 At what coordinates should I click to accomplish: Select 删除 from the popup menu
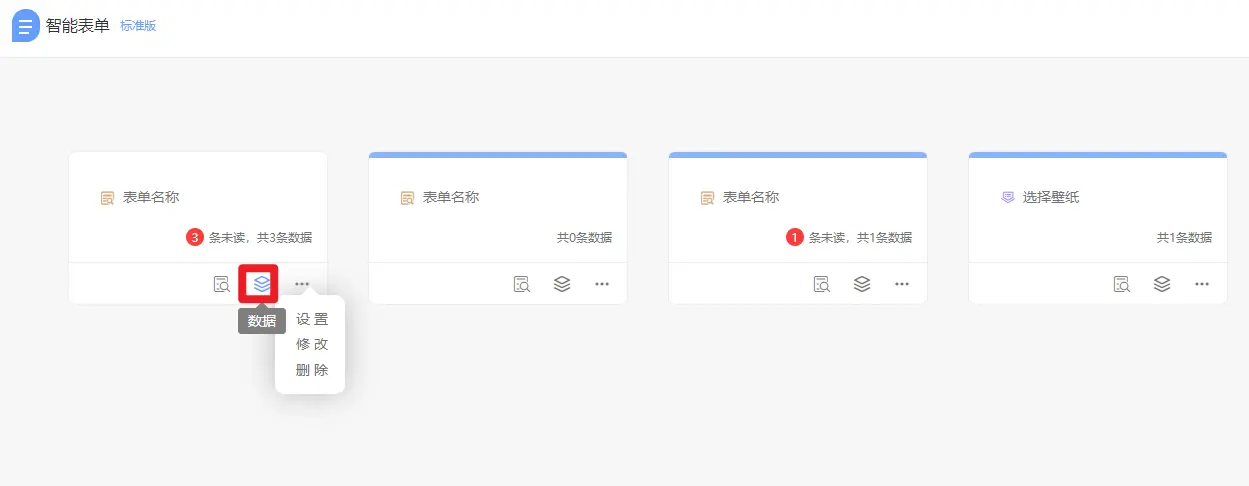(x=312, y=370)
